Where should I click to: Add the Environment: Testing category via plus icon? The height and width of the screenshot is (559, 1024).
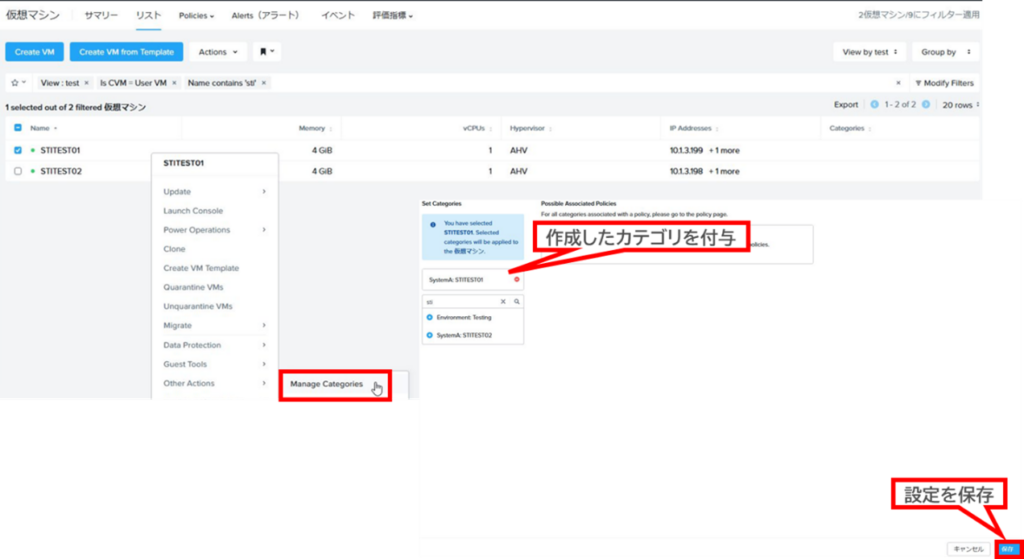click(430, 317)
